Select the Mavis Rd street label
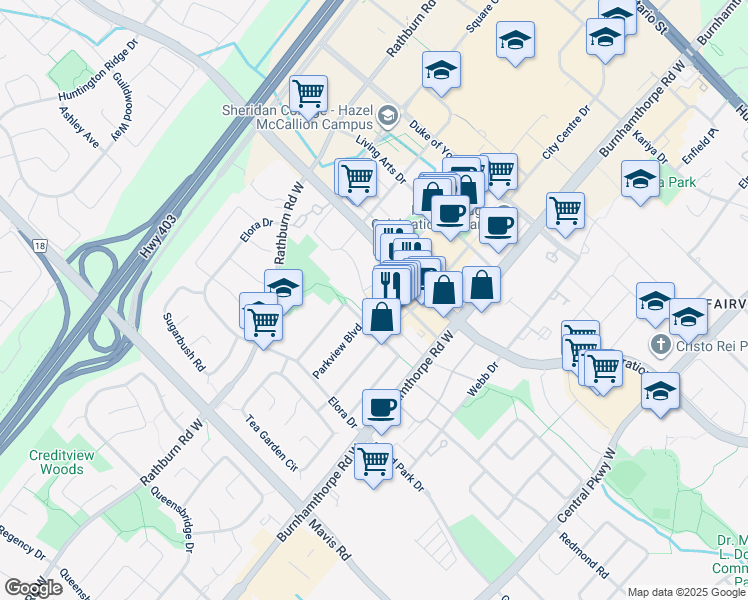Screen dimensions: 748x600 (330, 541)
